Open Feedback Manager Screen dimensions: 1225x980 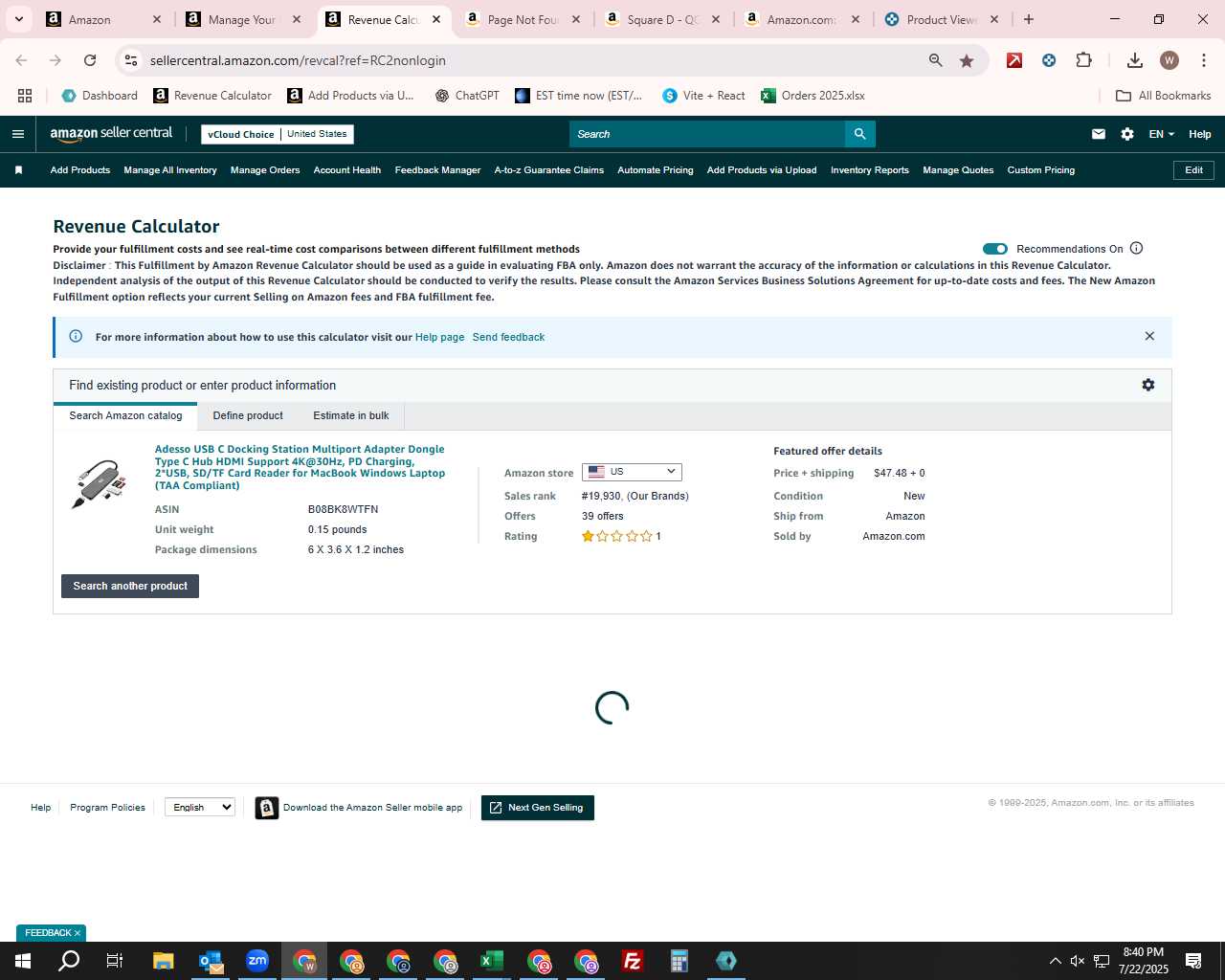click(437, 170)
